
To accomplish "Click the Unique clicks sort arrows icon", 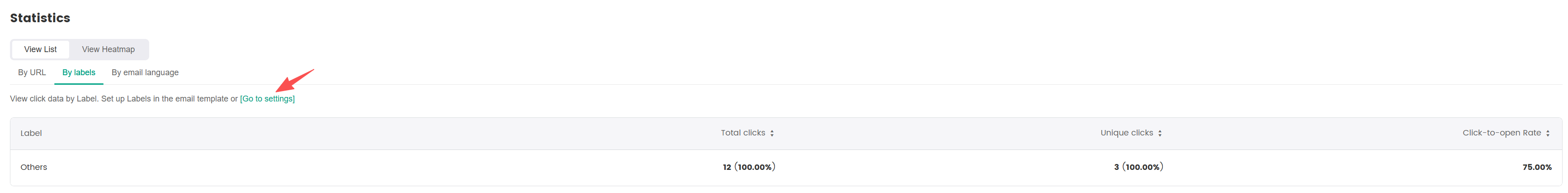I will [x=1160, y=133].
